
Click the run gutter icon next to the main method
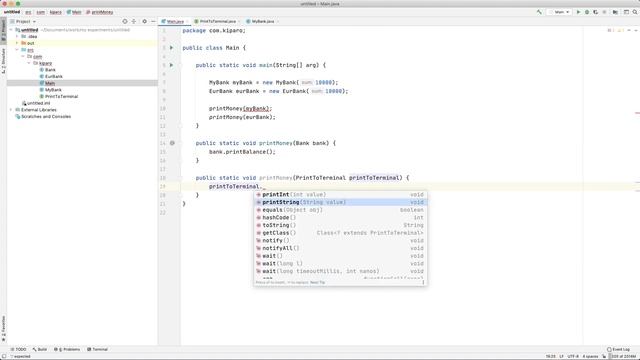pyautogui.click(x=171, y=65)
